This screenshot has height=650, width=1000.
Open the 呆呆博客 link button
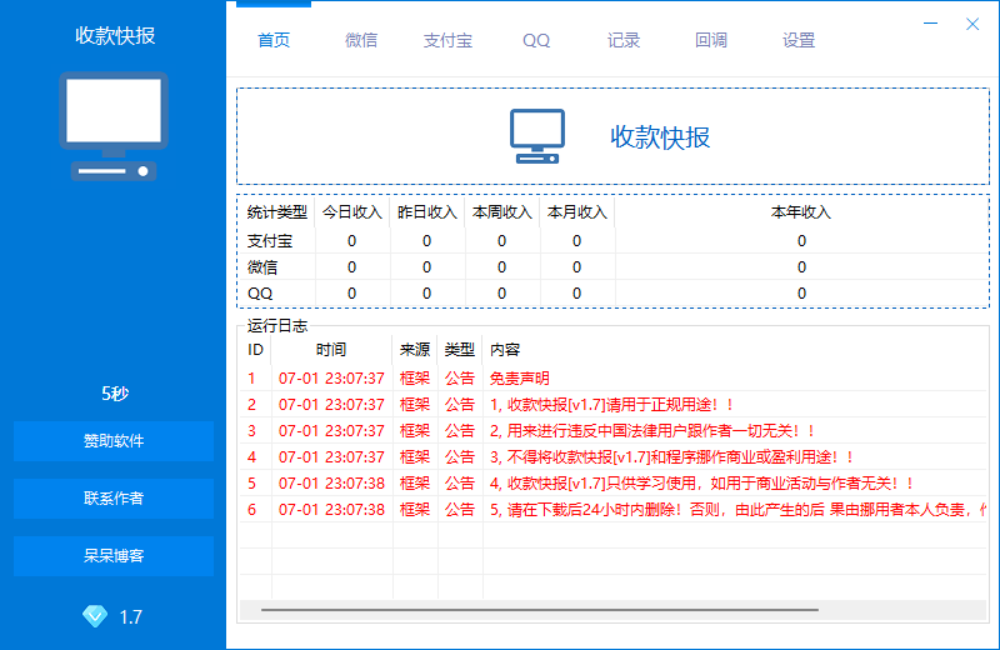click(113, 556)
